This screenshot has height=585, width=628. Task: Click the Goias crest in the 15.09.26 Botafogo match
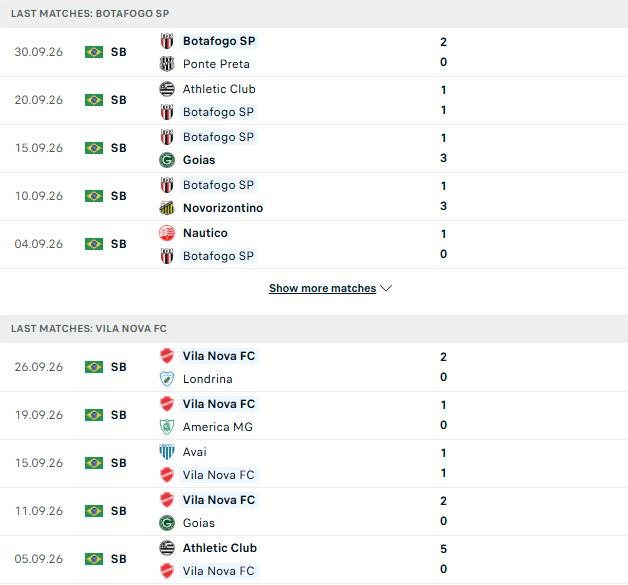pos(167,160)
